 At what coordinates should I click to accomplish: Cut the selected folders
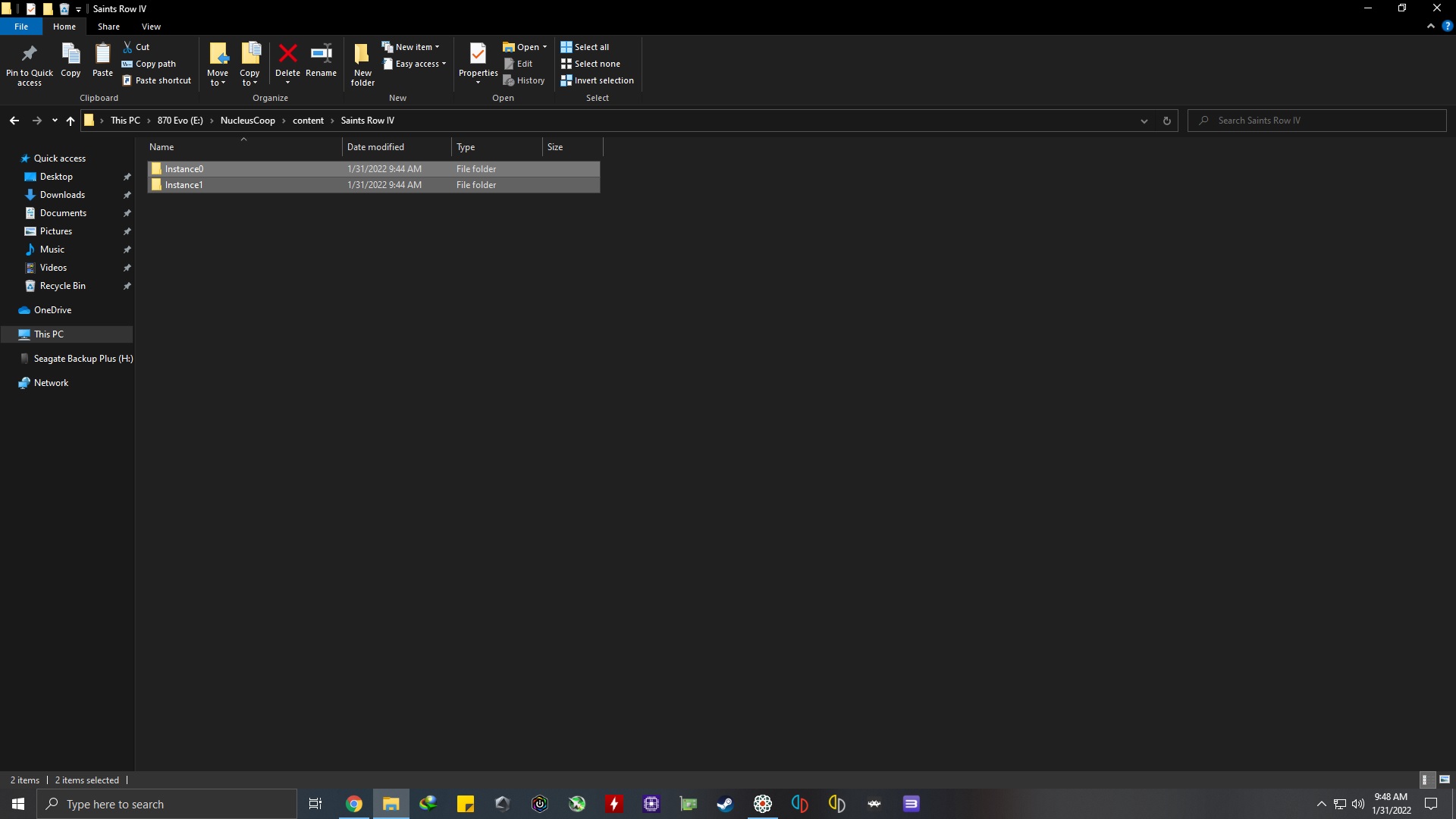[136, 47]
